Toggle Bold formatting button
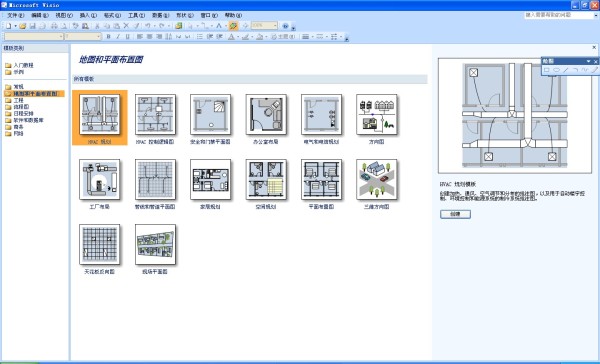The height and width of the screenshot is (364, 600). tap(108, 37)
